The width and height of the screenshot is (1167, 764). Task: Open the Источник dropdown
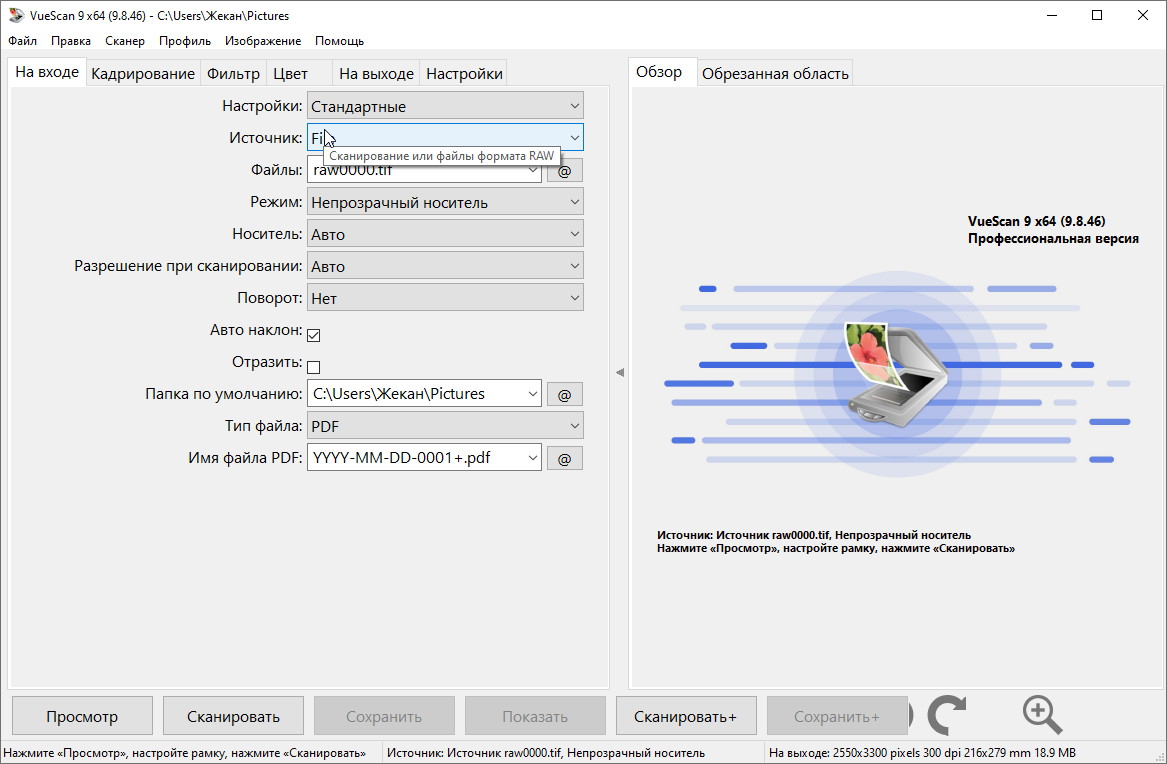coord(445,138)
